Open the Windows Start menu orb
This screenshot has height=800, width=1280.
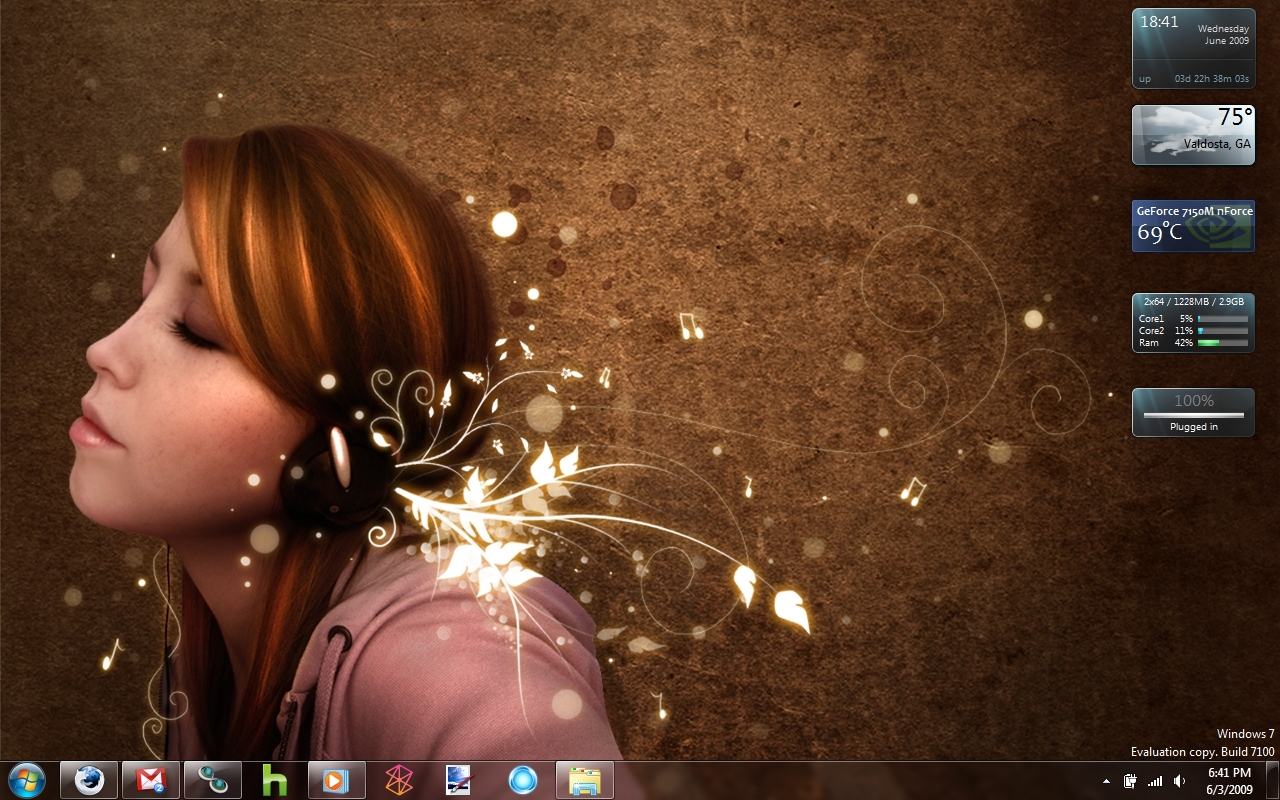26,779
